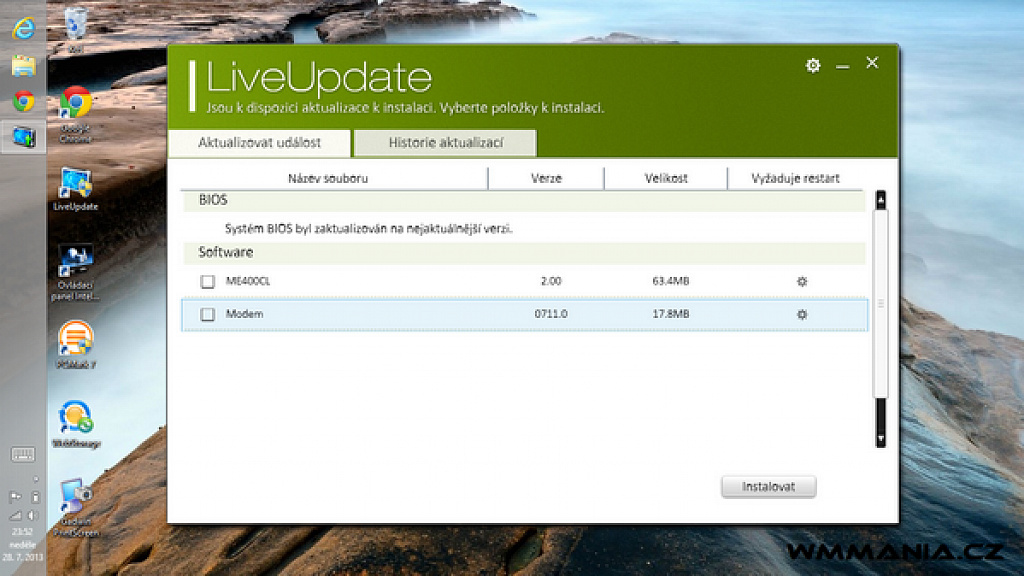Switch to Aktualizovat událost tab

259,143
